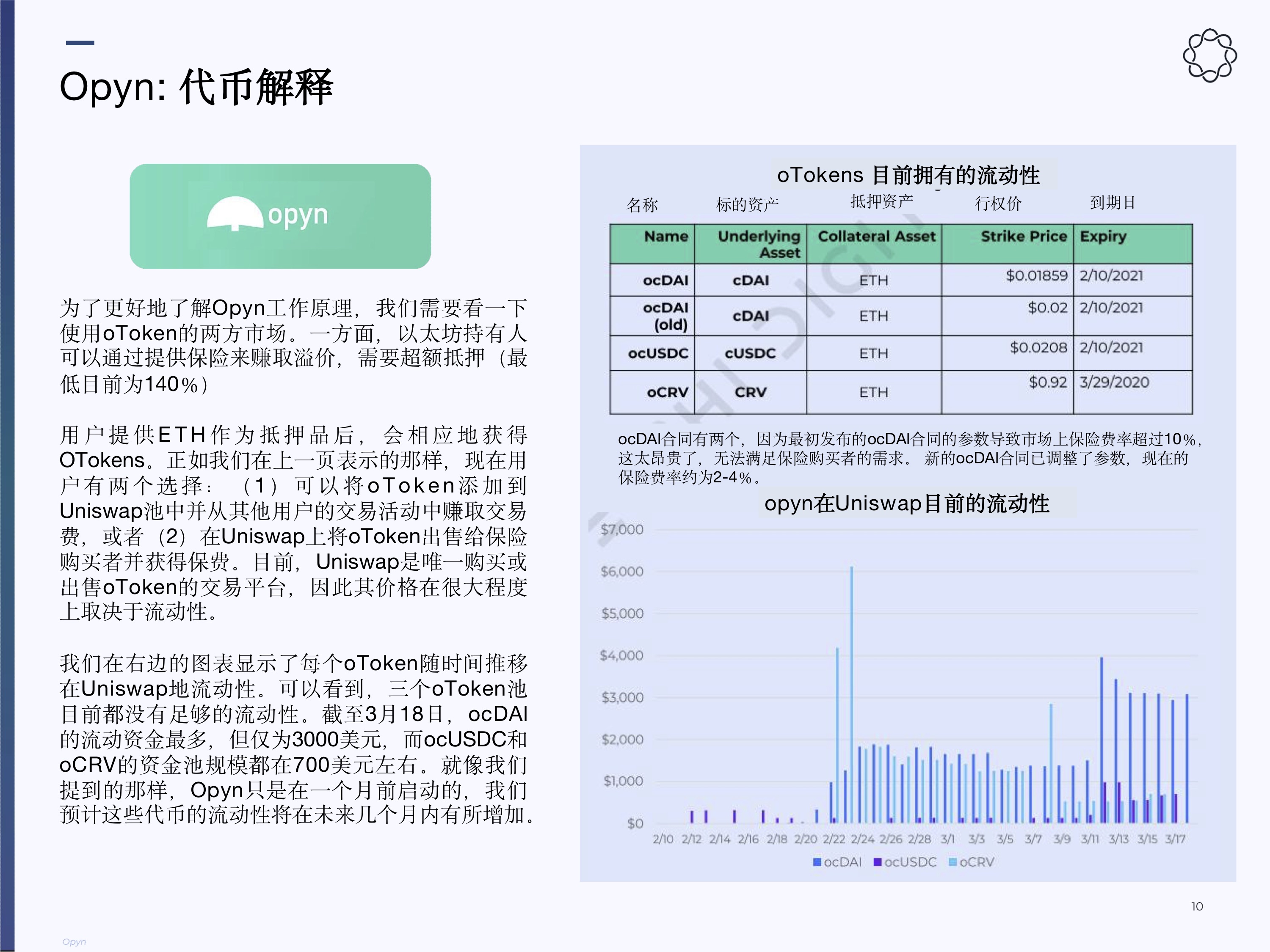Click the ocDAI color swatch in the chart legend
Screen dimensions: 1270x952
click(817, 862)
